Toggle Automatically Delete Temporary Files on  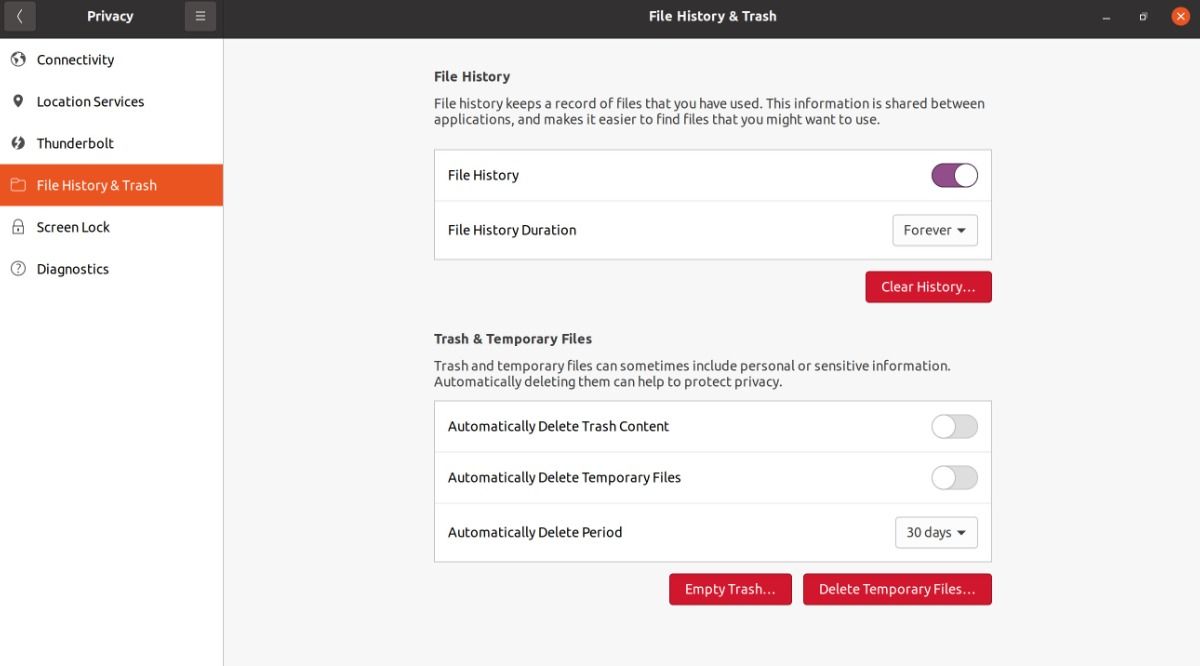coord(954,478)
